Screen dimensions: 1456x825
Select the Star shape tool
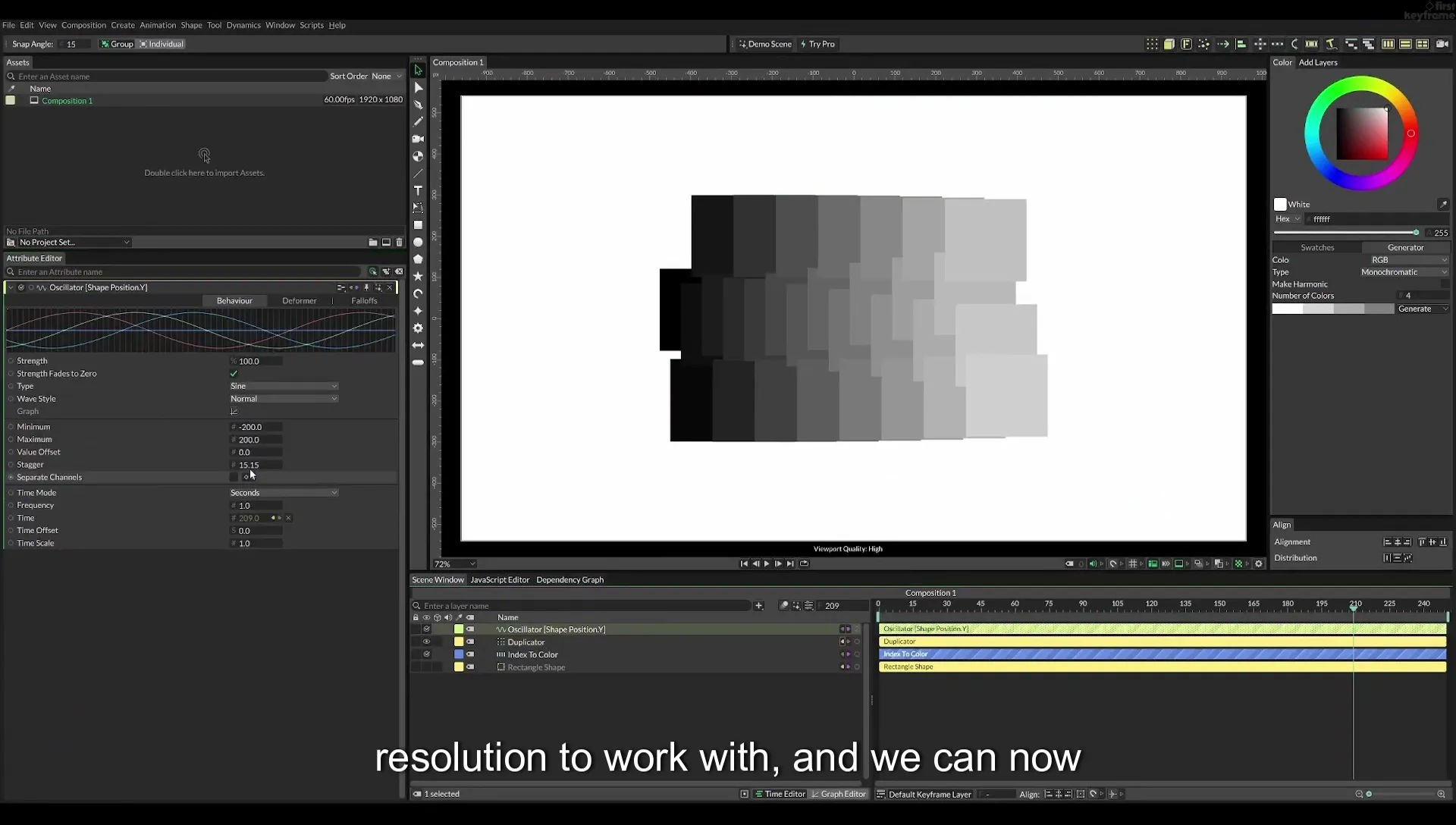coord(418,277)
